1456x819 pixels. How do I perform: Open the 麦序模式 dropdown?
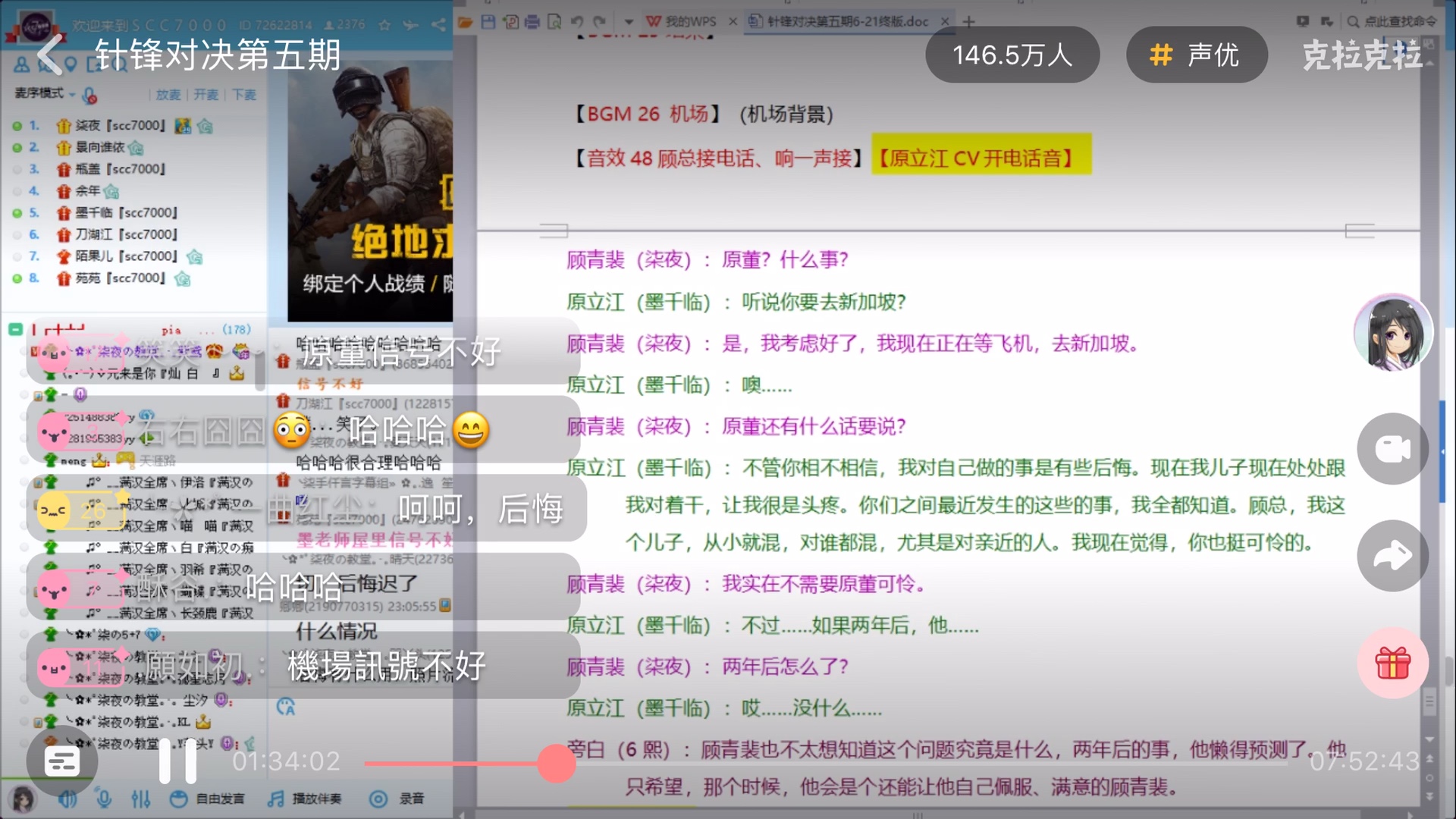click(45, 93)
